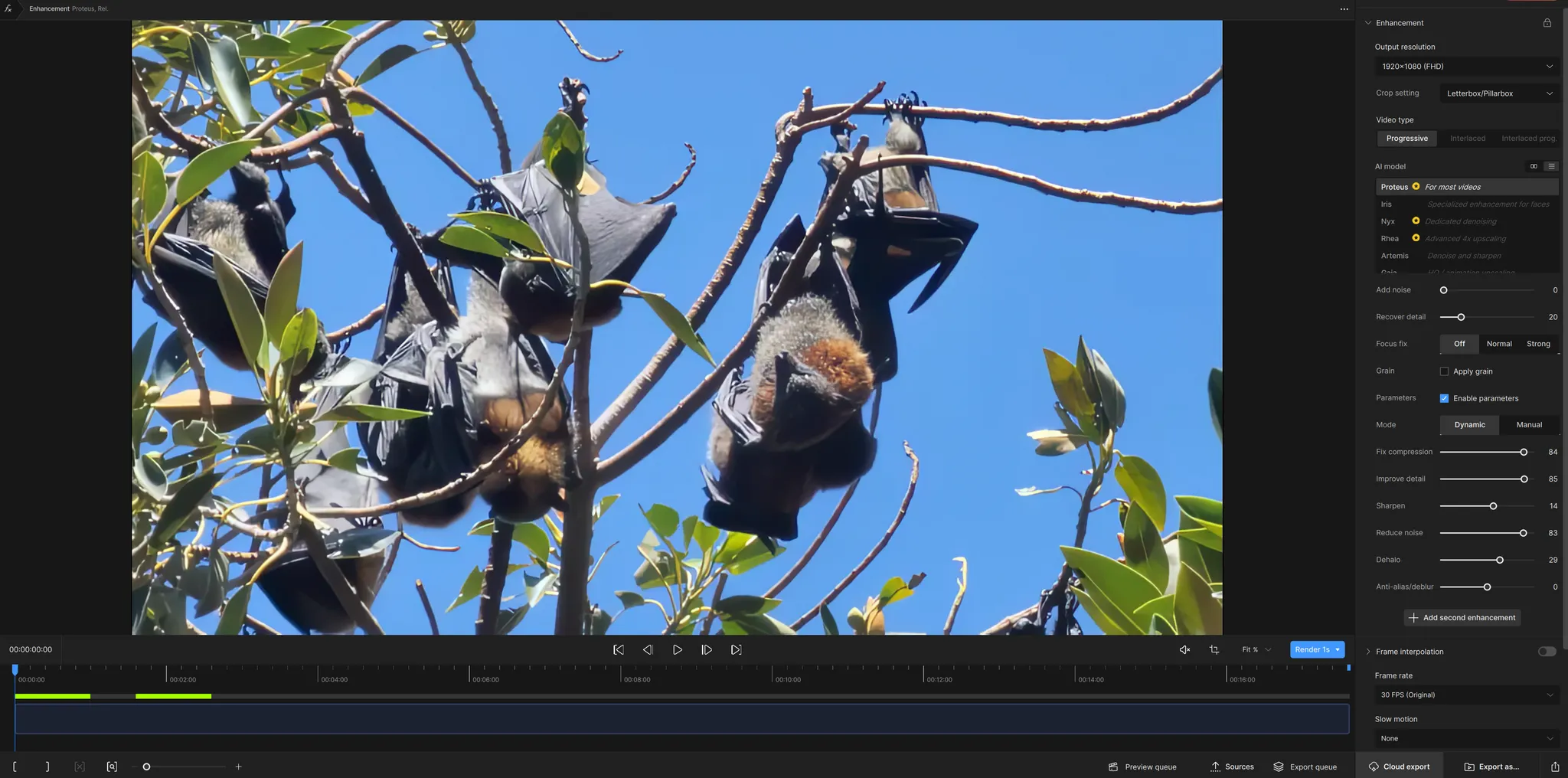Open the Export queue
Image resolution: width=1568 pixels, height=778 pixels.
click(x=1305, y=767)
